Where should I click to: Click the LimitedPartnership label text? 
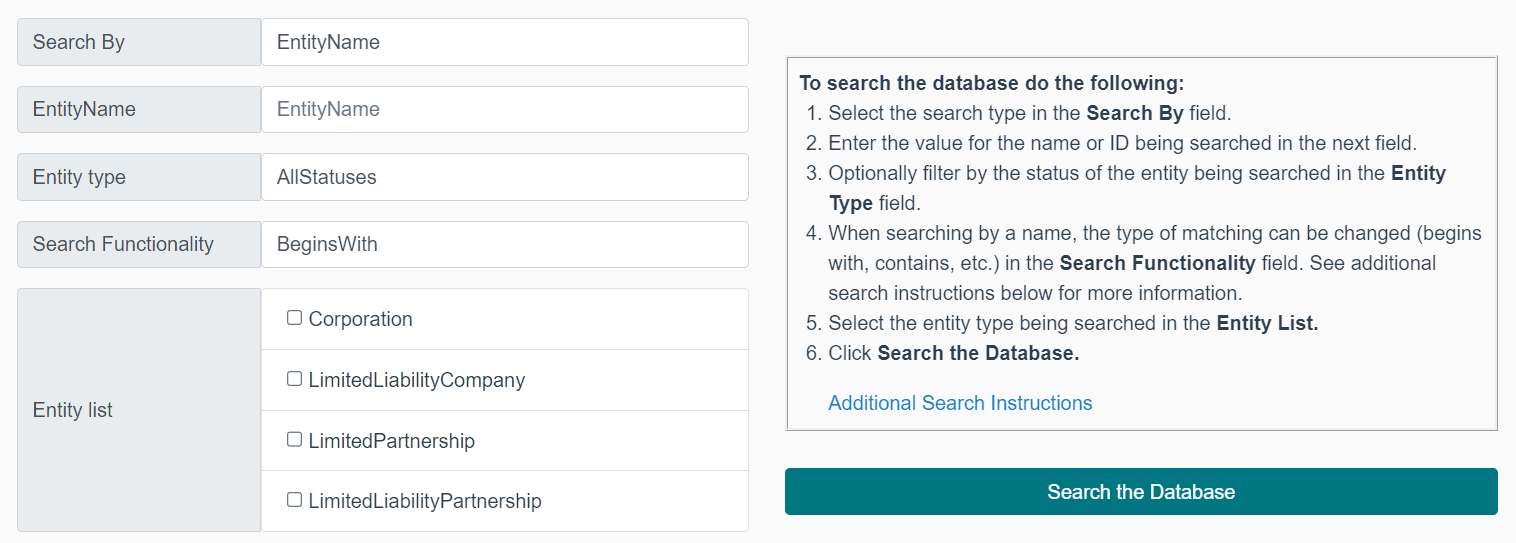point(391,441)
